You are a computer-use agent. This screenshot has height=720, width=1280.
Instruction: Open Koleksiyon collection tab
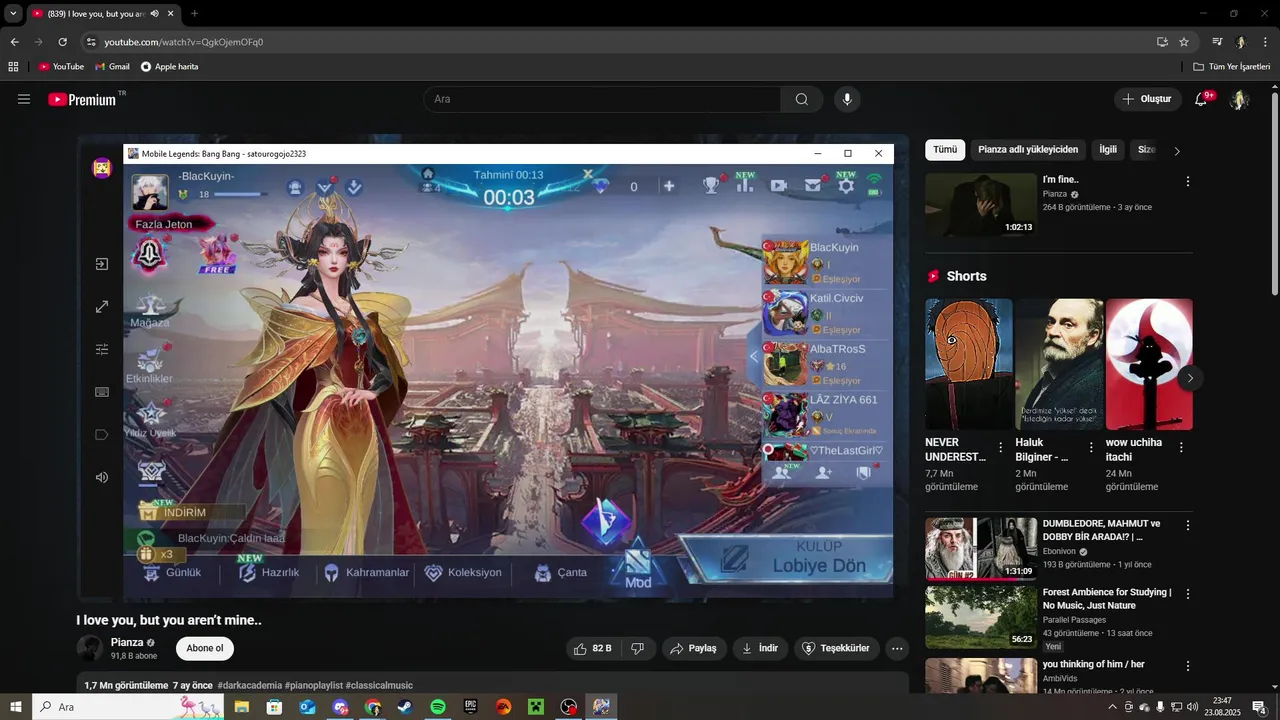click(x=463, y=573)
